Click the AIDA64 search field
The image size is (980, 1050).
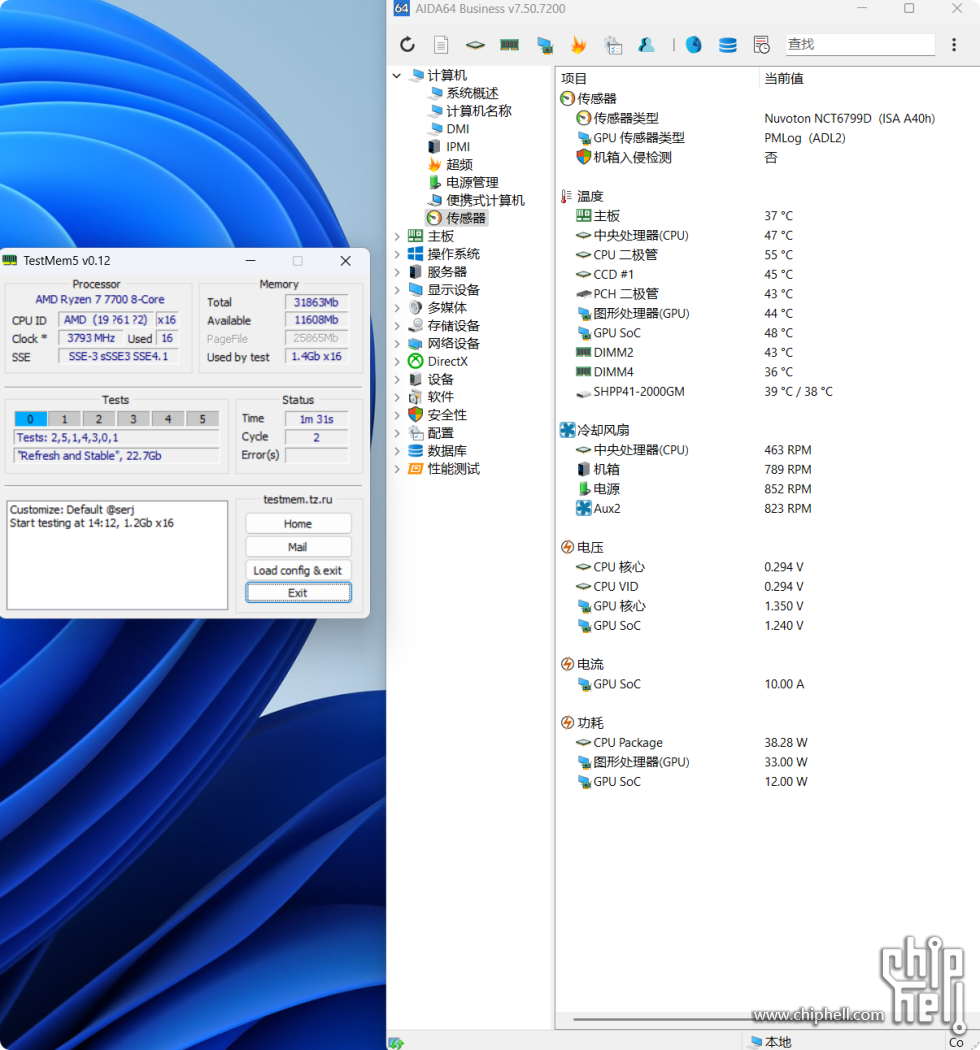860,44
